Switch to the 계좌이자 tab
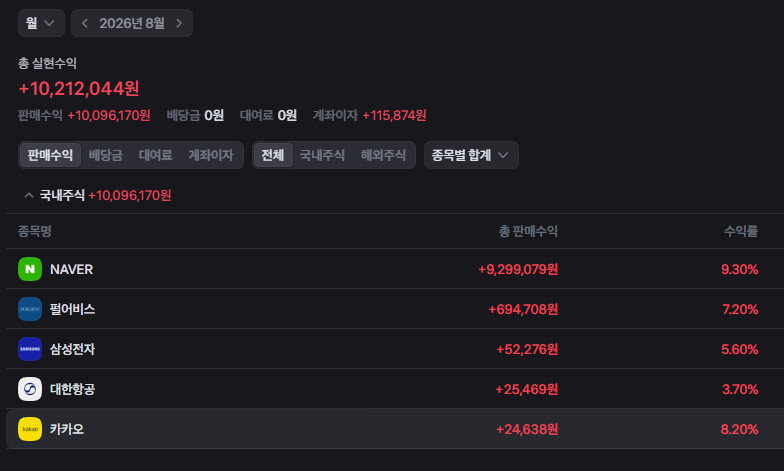This screenshot has height=471, width=784. pos(211,155)
